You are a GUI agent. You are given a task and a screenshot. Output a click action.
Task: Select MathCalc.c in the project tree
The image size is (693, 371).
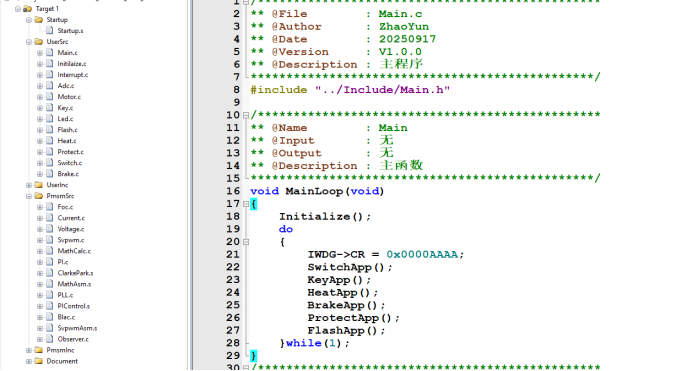[74, 251]
